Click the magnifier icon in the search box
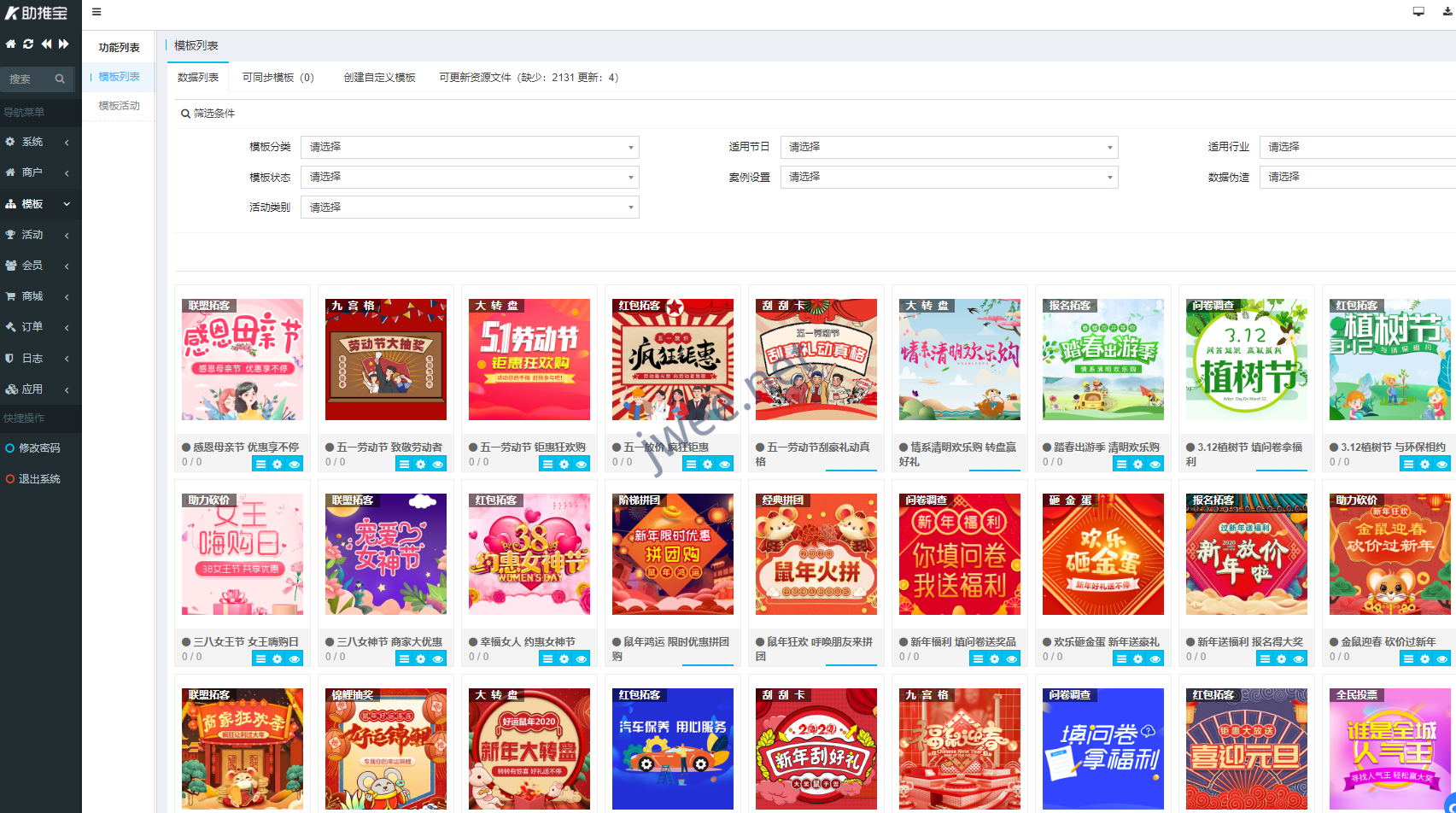1456x813 pixels. coord(60,79)
